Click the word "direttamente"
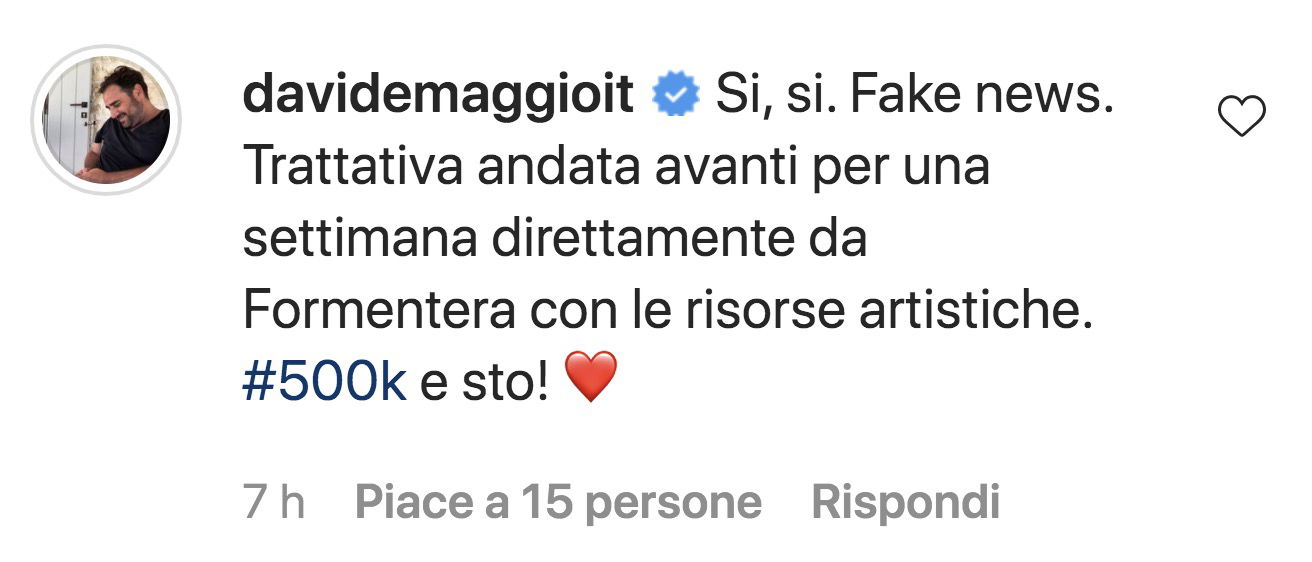The height and width of the screenshot is (562, 1312). (x=646, y=240)
